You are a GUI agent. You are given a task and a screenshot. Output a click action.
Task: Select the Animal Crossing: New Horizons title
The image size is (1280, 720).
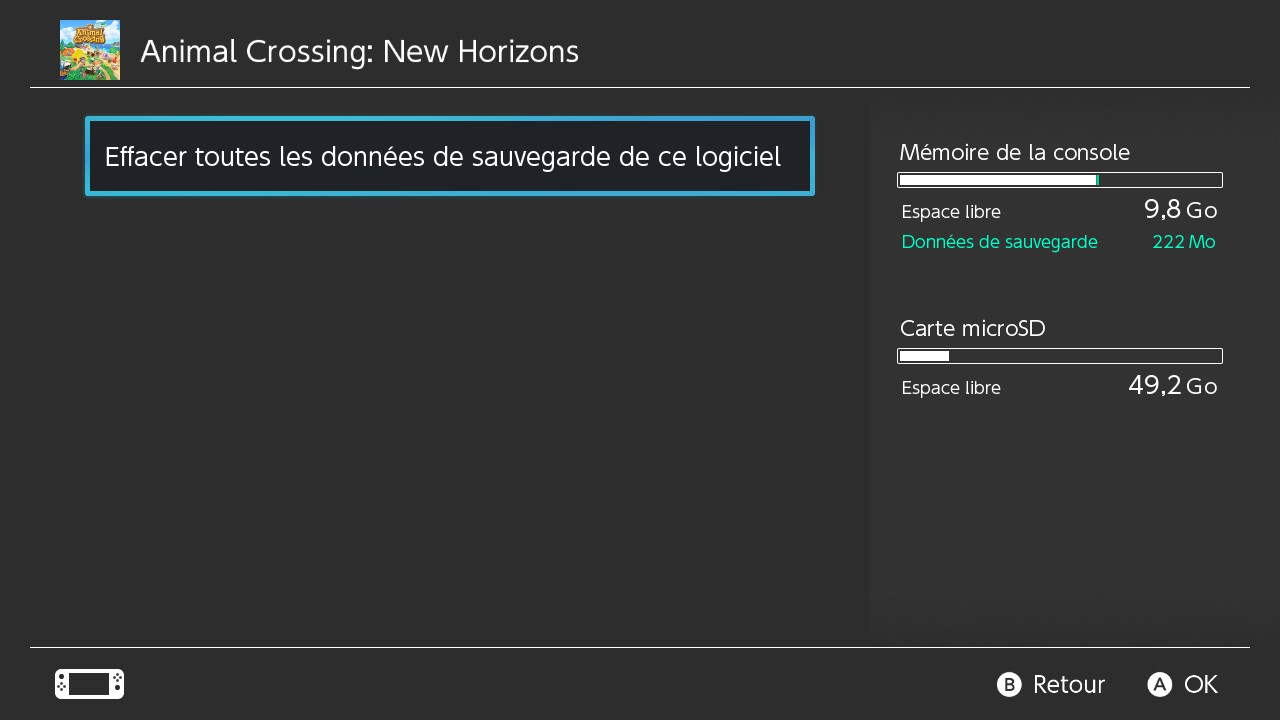point(359,52)
